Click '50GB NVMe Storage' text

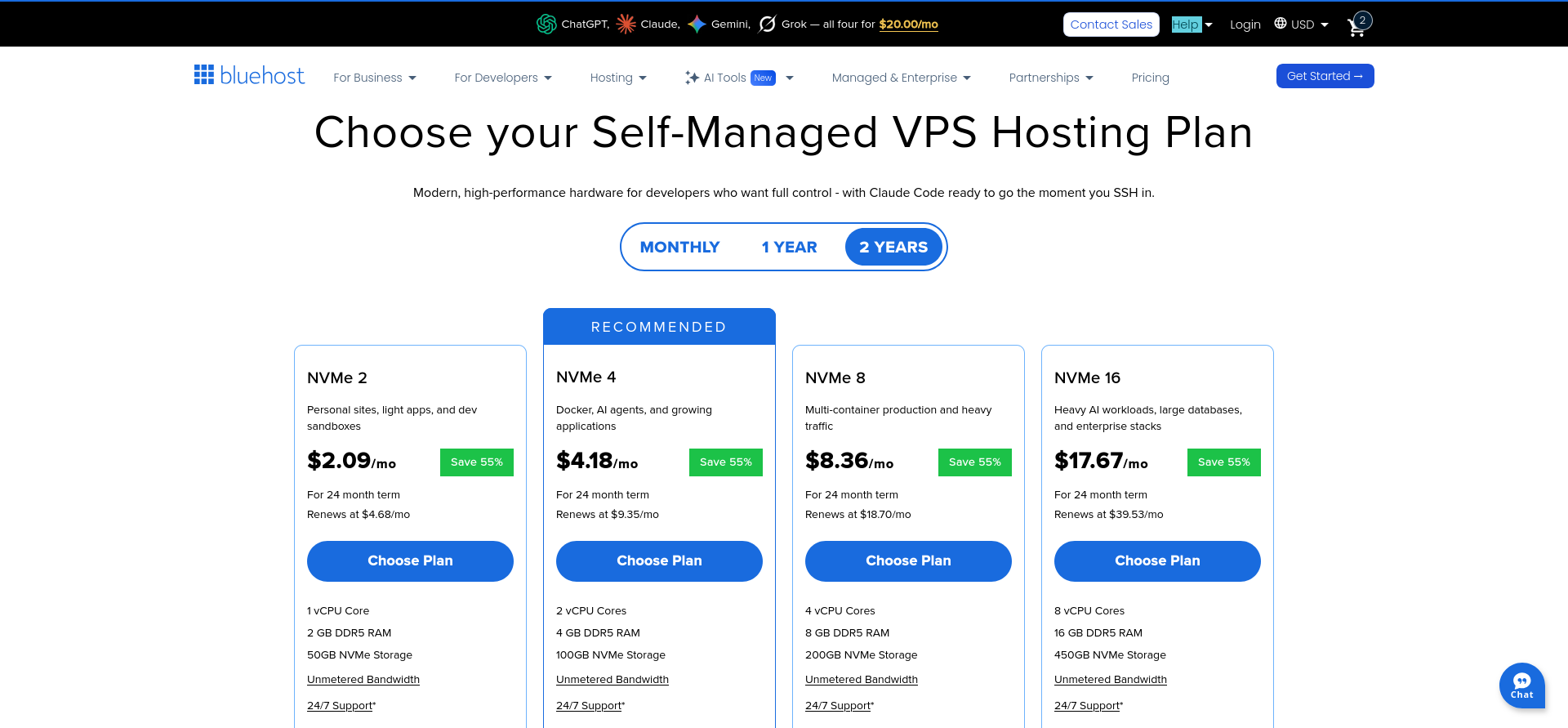tap(359, 655)
